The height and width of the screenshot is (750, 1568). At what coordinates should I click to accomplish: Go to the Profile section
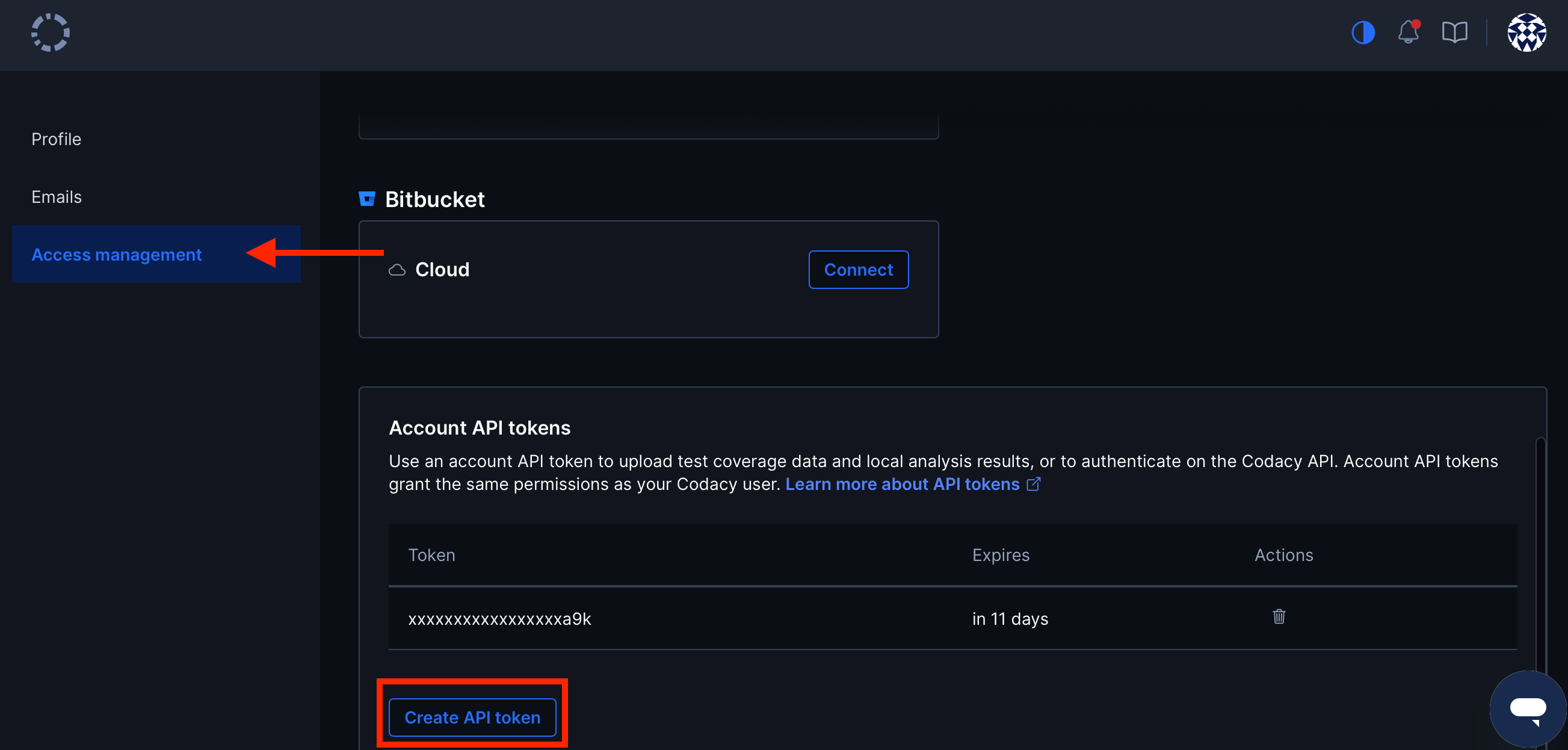pyautogui.click(x=56, y=139)
